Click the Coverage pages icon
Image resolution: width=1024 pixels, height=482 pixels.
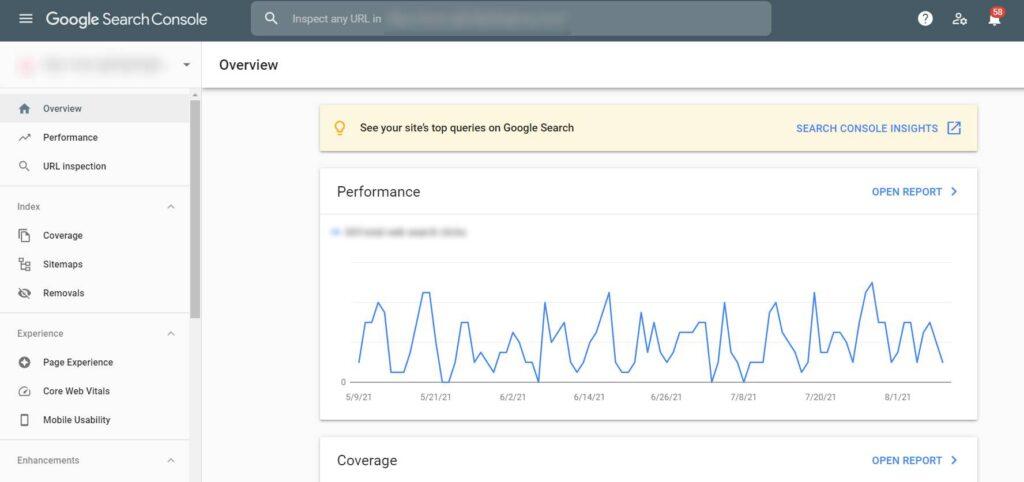tap(24, 236)
